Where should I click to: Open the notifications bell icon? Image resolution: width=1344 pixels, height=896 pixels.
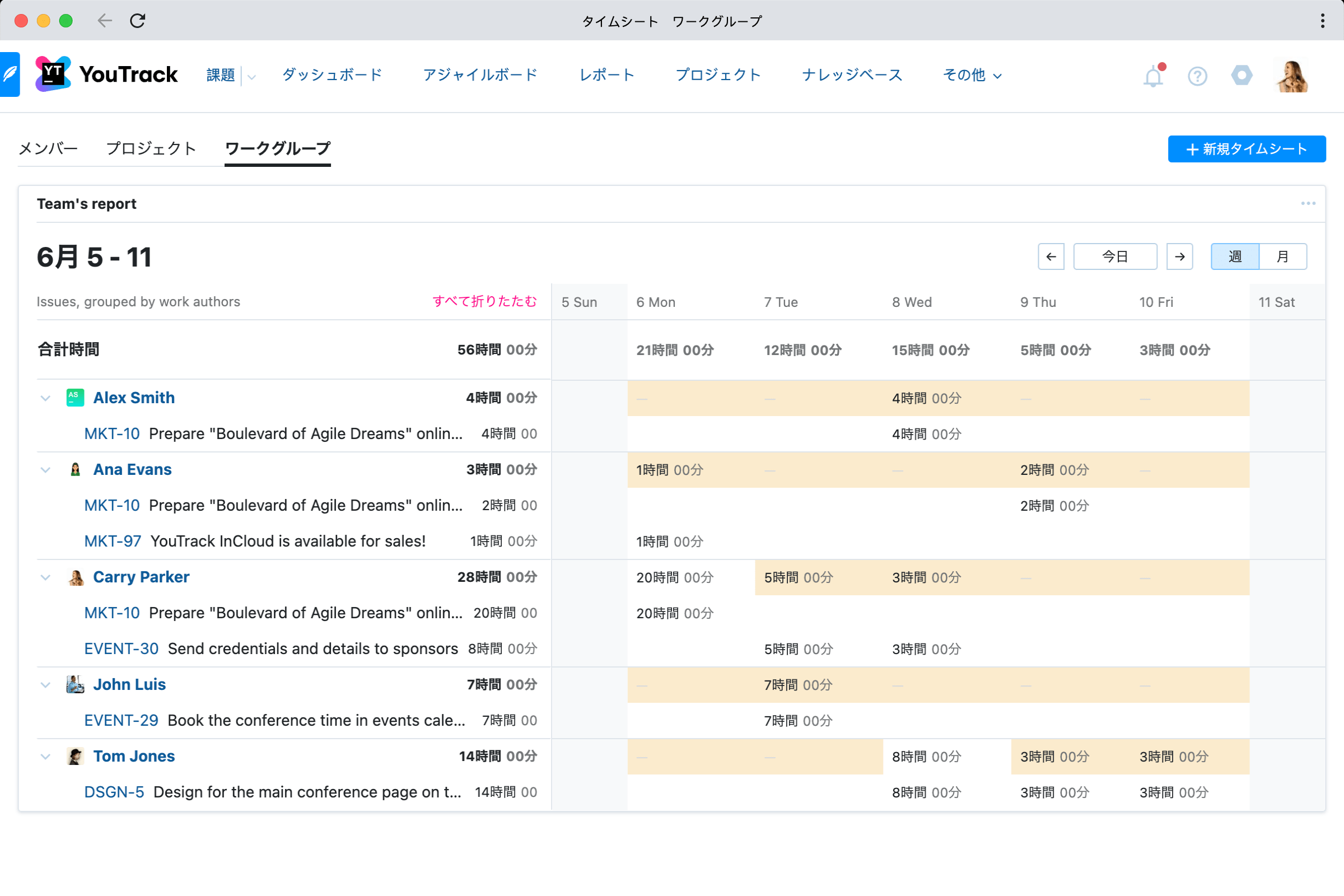[x=1153, y=76]
